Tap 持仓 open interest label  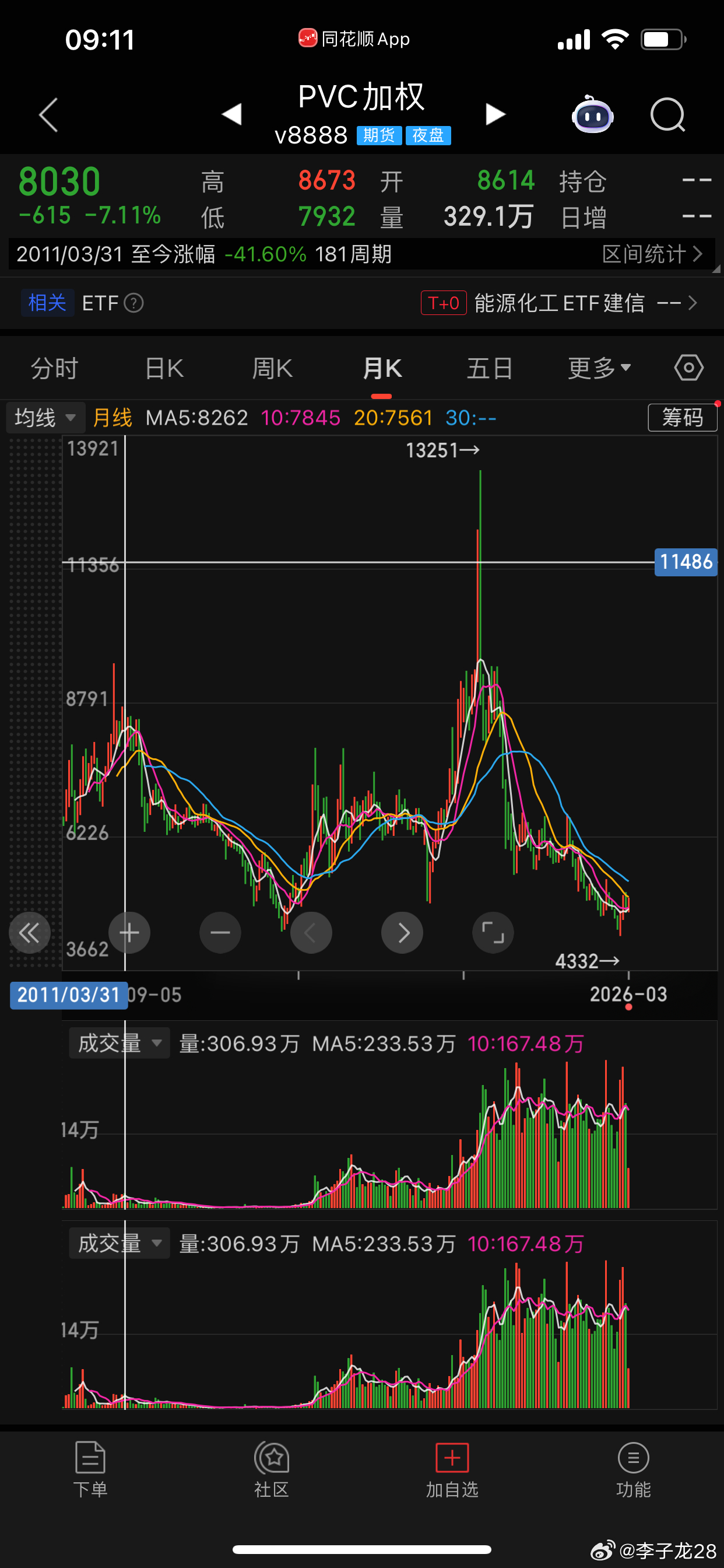point(582,181)
